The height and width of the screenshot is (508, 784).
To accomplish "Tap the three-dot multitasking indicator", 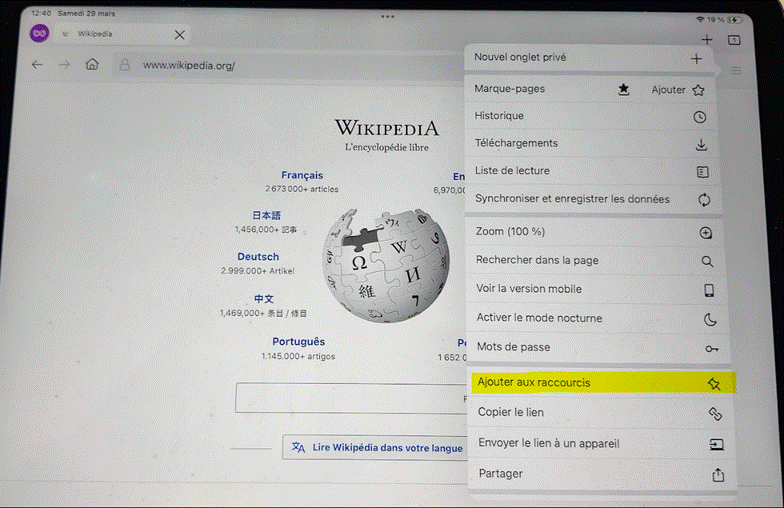I will (x=388, y=16).
